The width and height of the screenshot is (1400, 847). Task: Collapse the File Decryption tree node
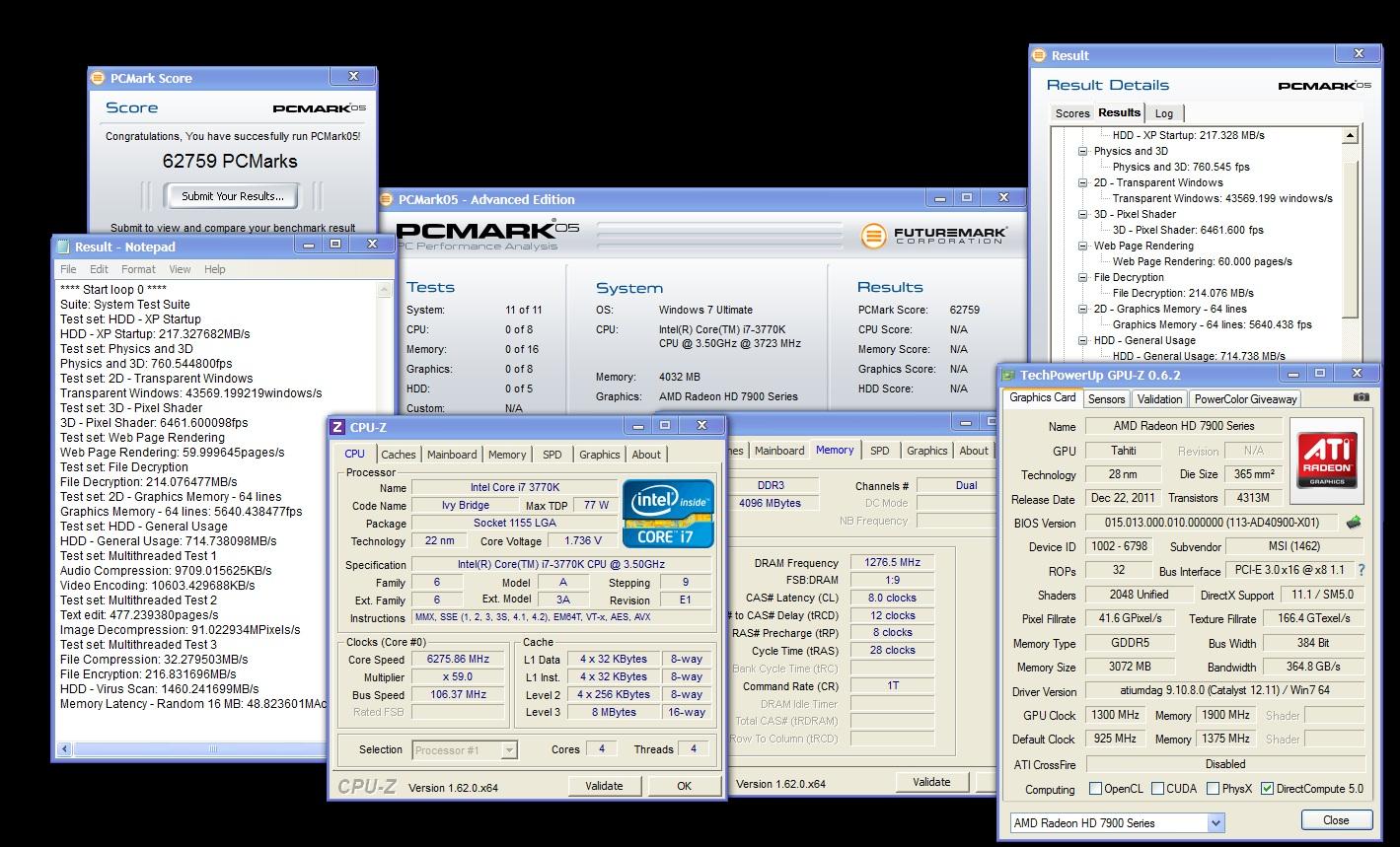tap(1082, 277)
